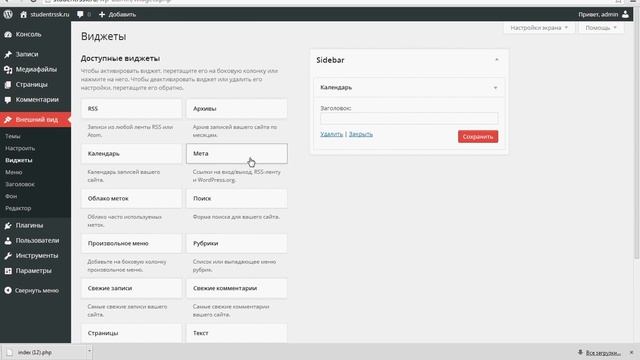
Task: Visit site via home icon
Action: pyautogui.click(x=23, y=14)
